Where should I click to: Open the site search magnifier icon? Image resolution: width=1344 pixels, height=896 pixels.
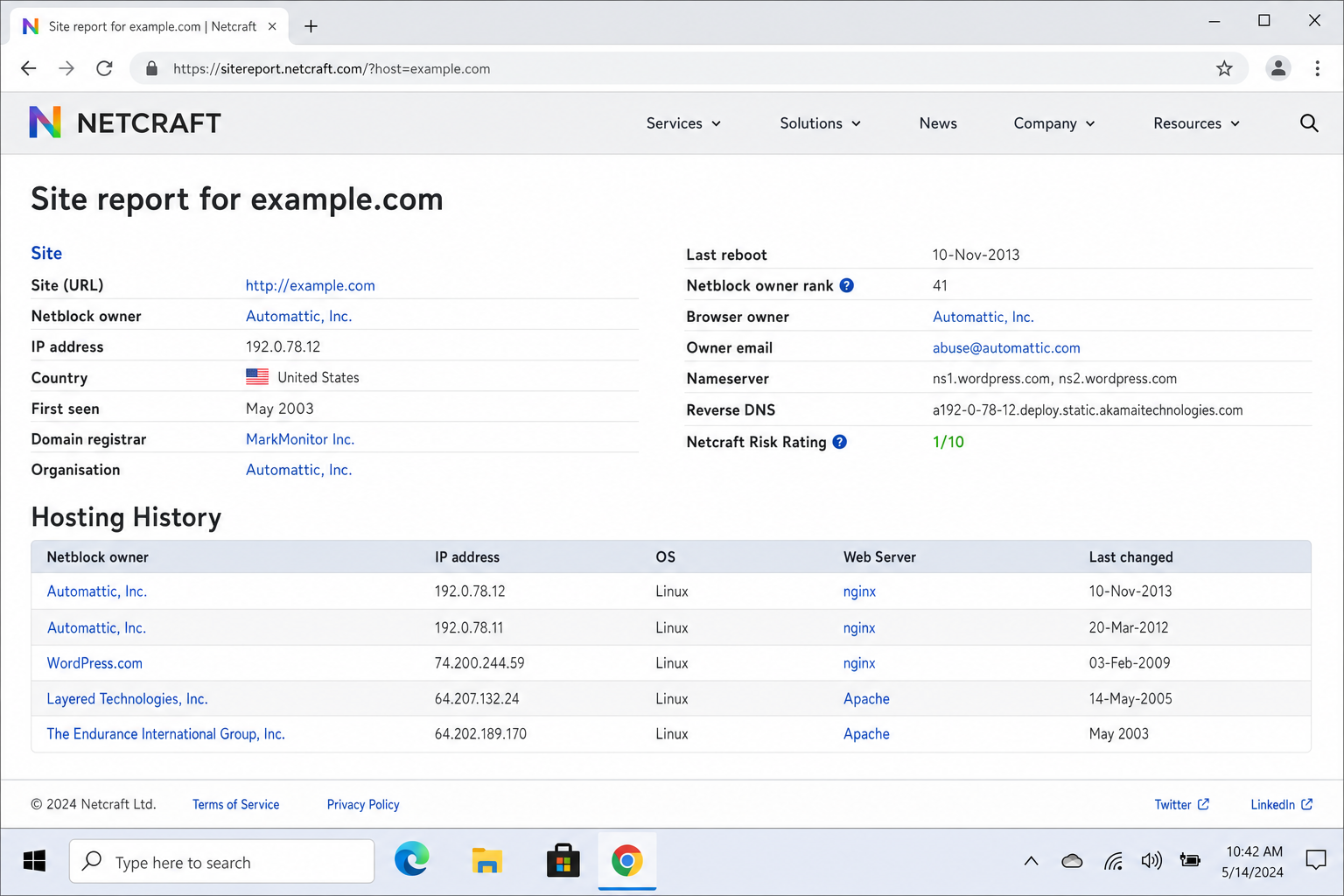pos(1309,123)
